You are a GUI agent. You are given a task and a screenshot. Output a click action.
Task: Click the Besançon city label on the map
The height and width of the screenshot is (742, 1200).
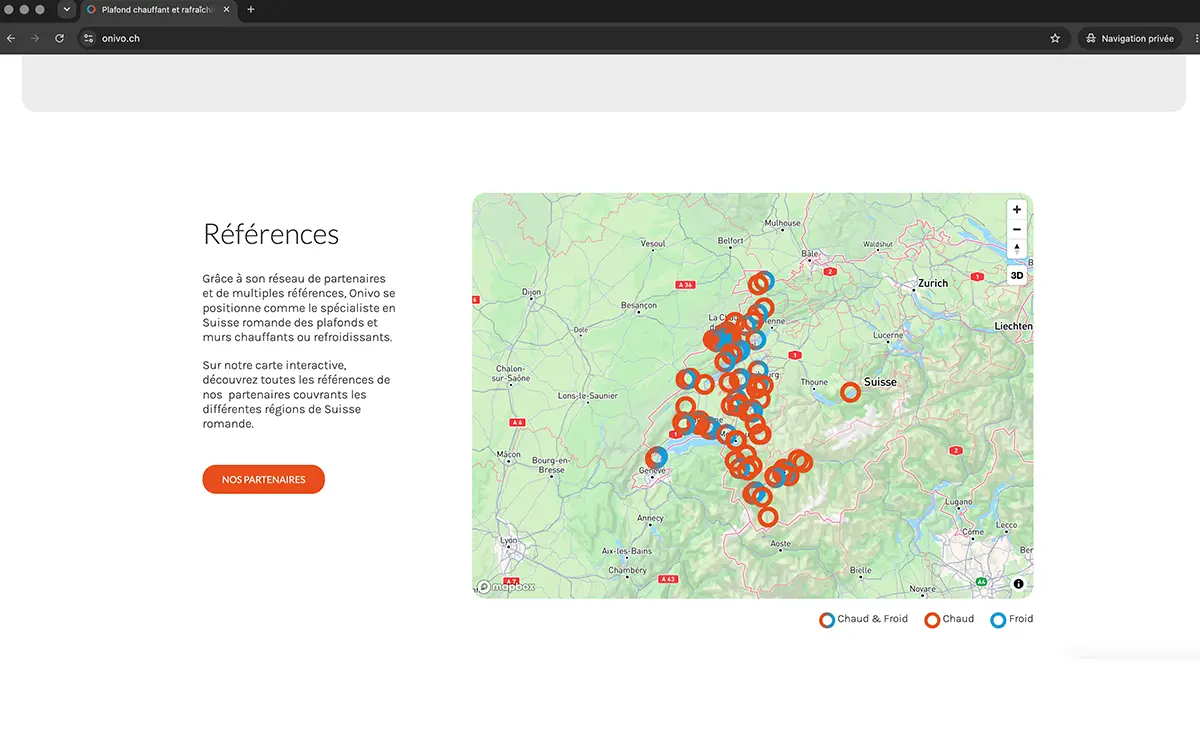(639, 305)
